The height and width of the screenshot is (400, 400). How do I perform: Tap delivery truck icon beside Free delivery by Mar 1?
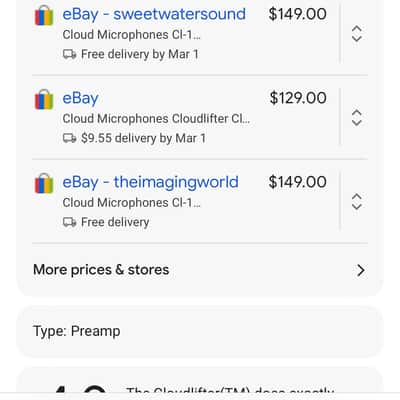tap(69, 54)
